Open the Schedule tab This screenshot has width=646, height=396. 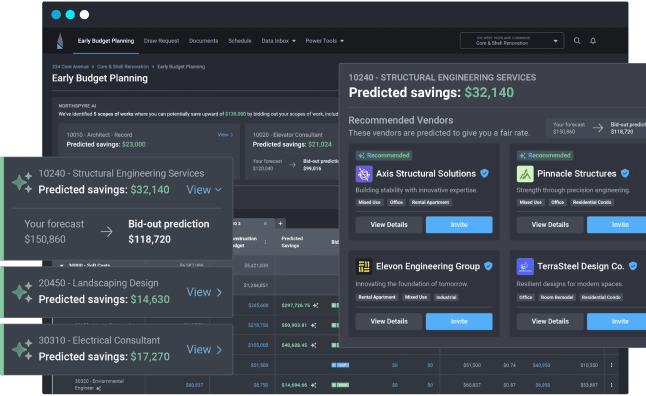[240, 41]
